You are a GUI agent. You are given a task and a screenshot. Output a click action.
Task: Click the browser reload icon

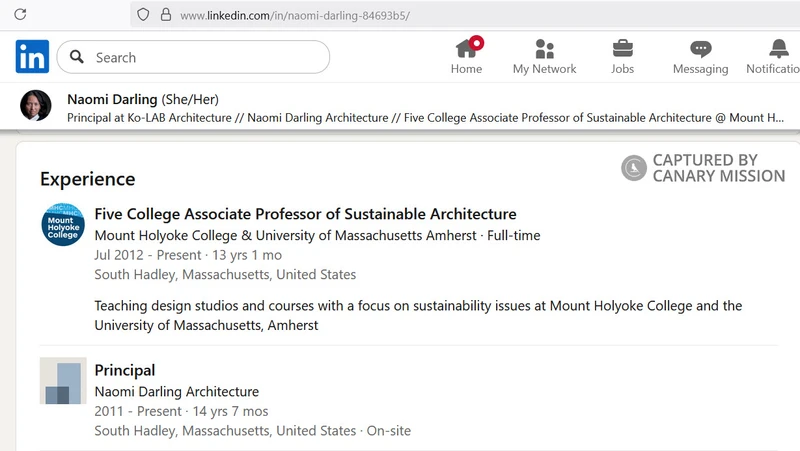(20, 15)
